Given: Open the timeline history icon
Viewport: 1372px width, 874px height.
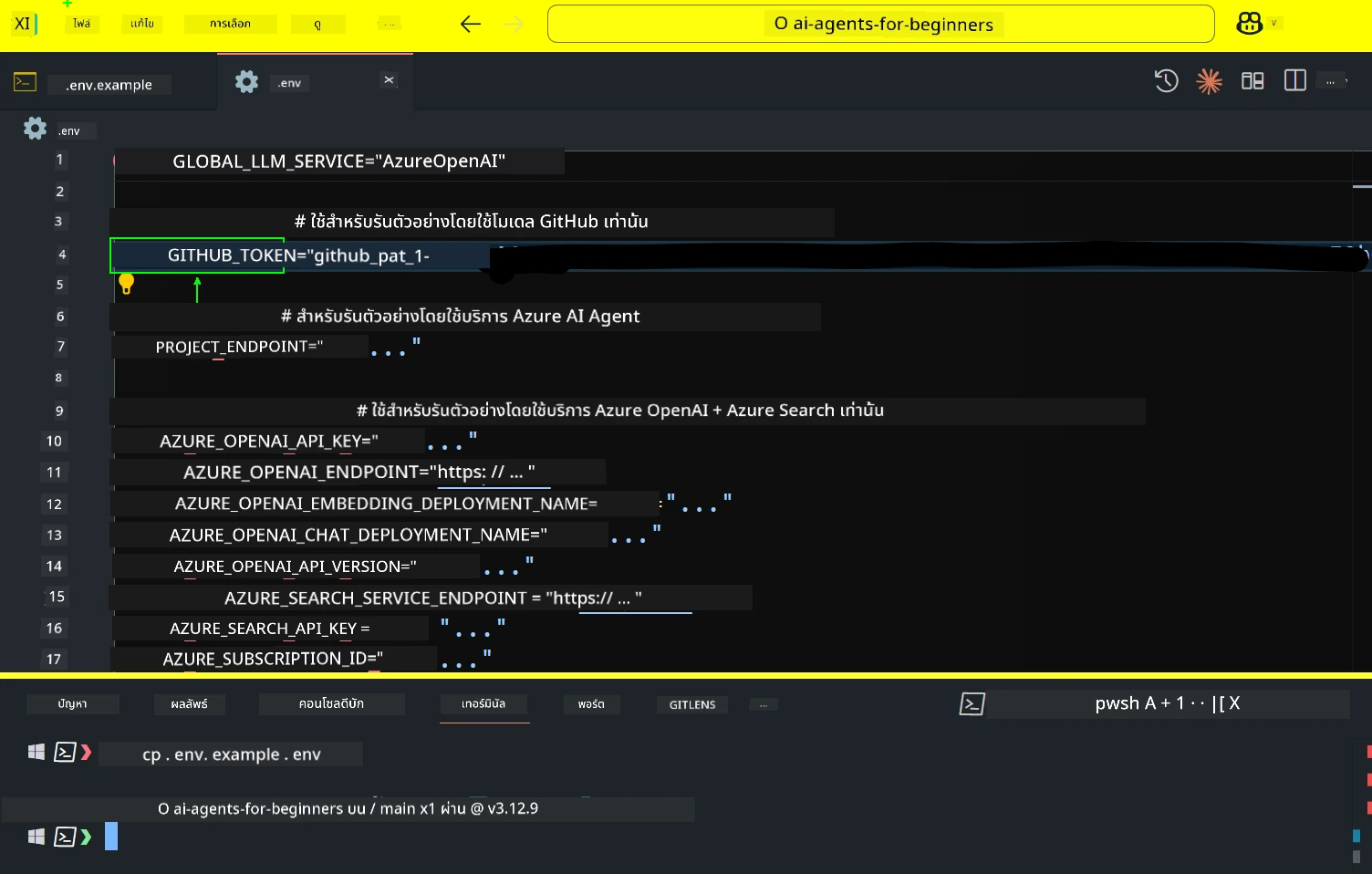Looking at the screenshot, I should [x=1166, y=81].
